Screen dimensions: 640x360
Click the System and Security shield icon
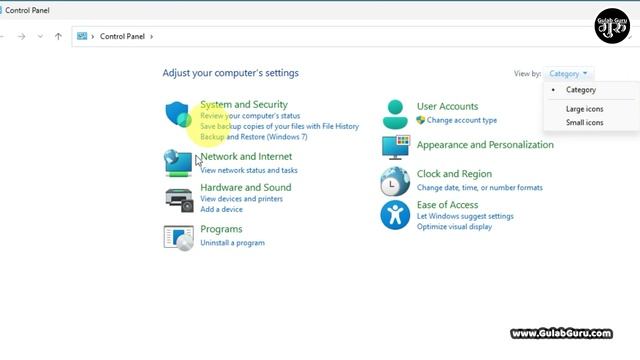pyautogui.click(x=178, y=114)
